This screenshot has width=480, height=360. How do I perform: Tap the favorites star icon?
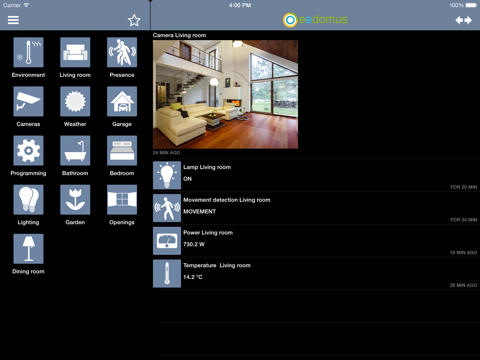134,20
